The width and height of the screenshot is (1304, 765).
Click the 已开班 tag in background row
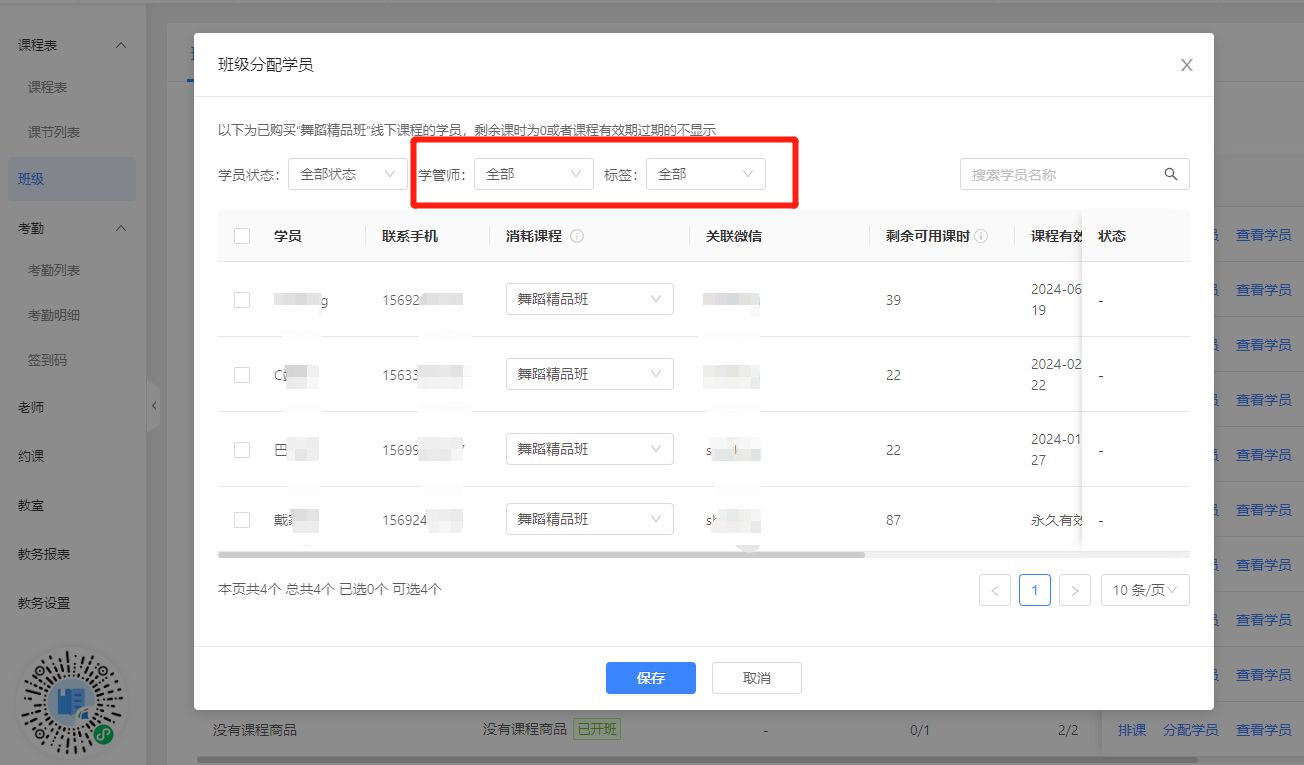597,730
